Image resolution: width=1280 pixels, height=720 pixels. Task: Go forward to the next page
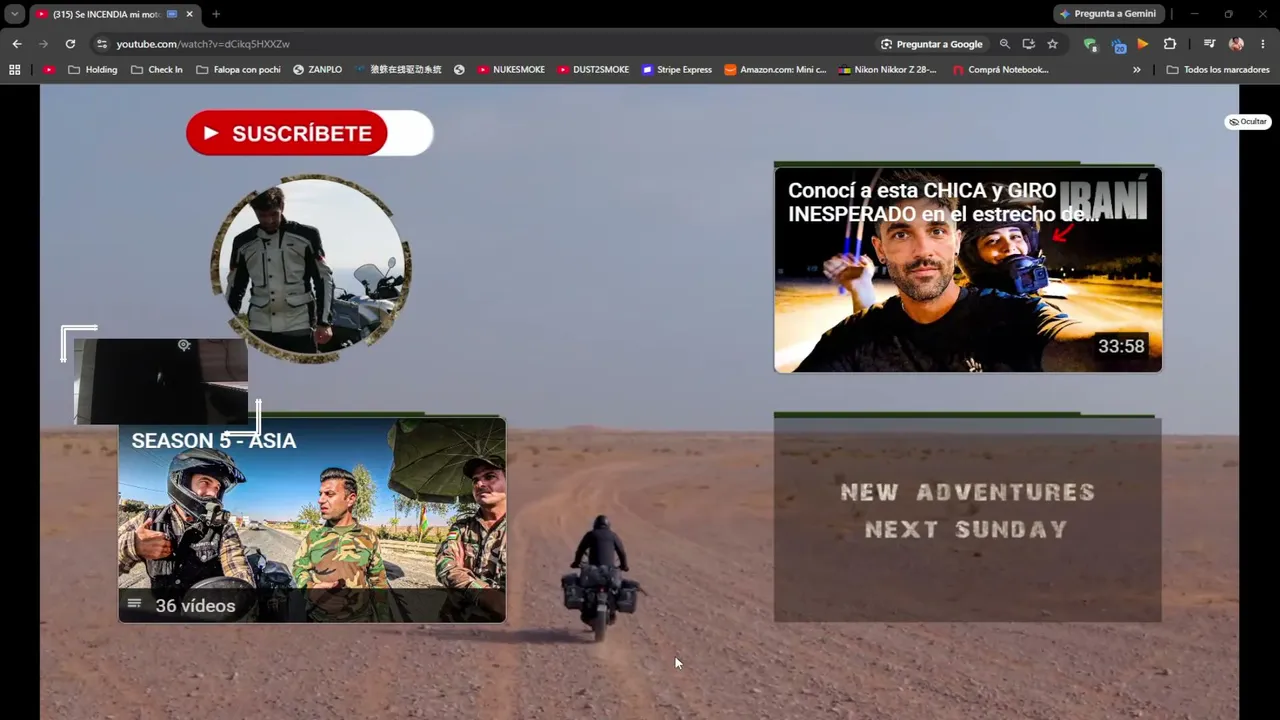pyautogui.click(x=43, y=44)
